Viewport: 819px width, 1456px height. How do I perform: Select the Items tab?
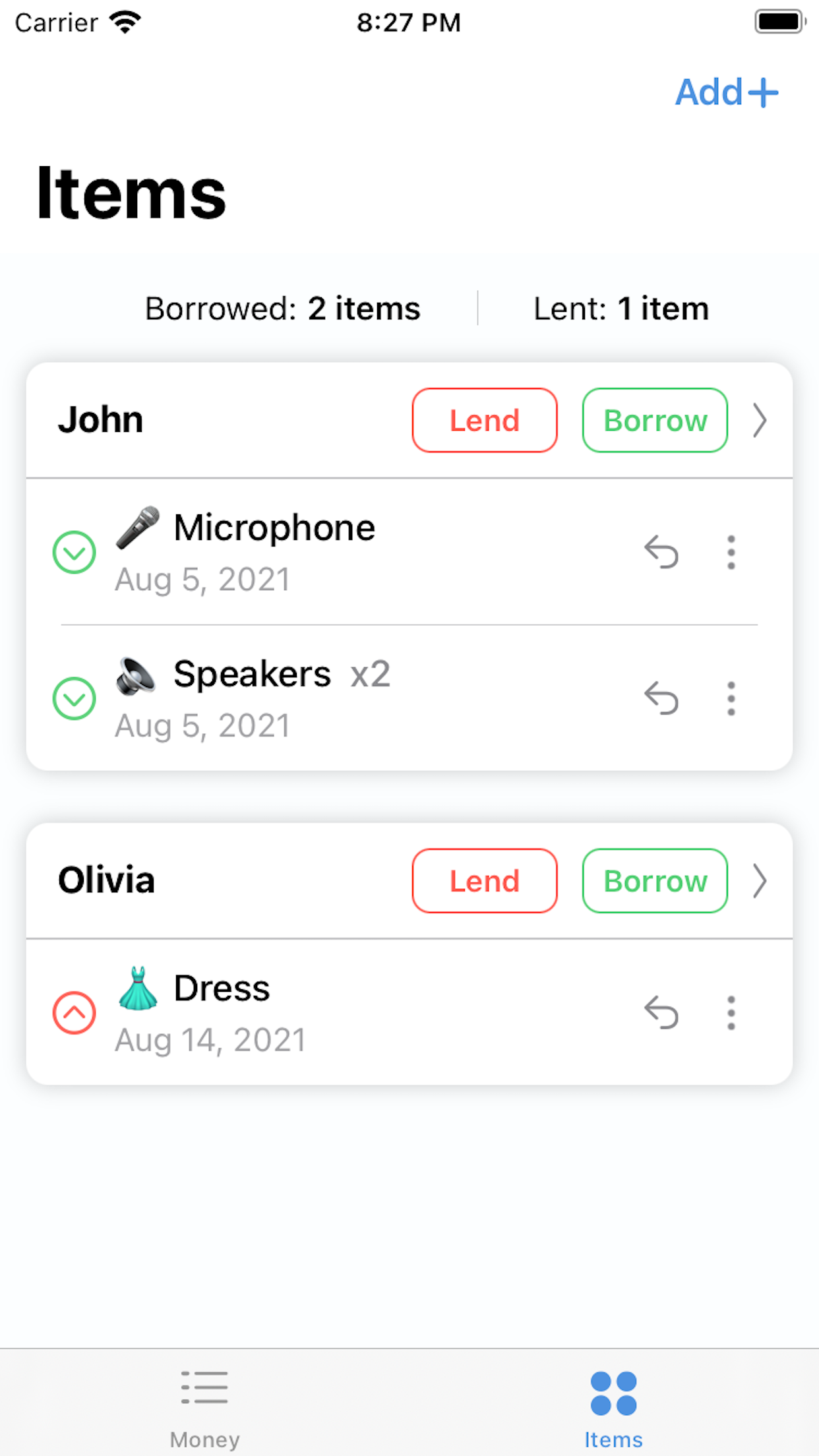[x=613, y=1406]
